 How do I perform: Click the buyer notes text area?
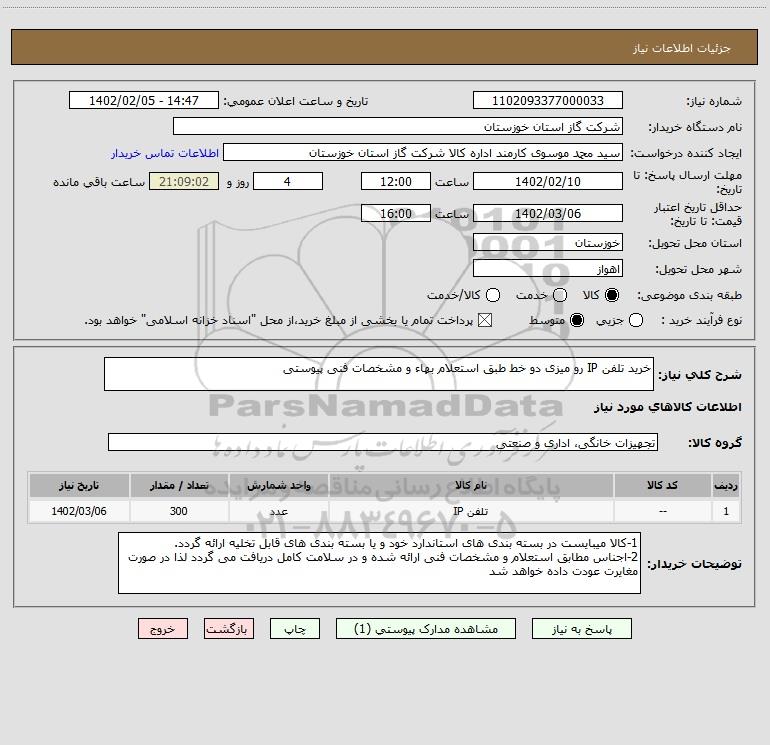pos(380,563)
